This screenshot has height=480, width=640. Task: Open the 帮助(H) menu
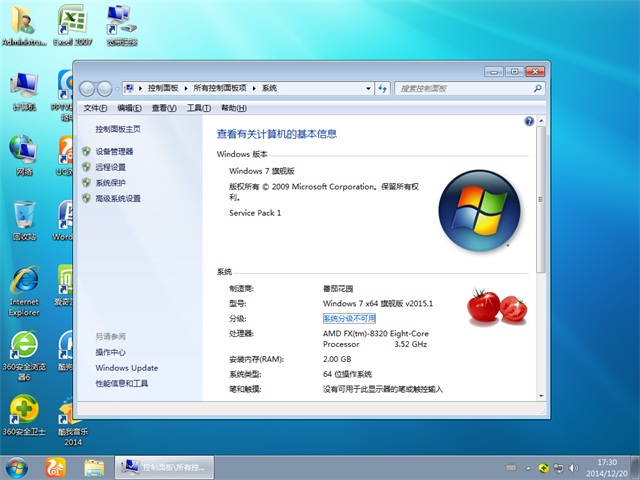click(233, 108)
